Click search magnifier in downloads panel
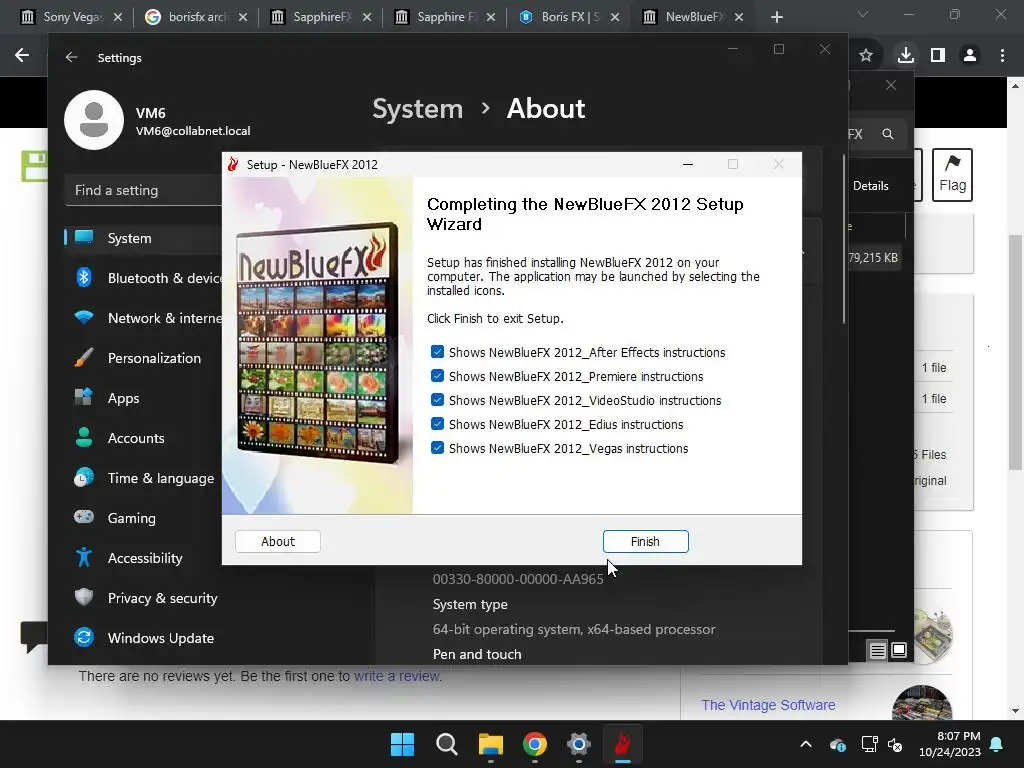Viewport: 1024px width, 768px height. click(888, 134)
